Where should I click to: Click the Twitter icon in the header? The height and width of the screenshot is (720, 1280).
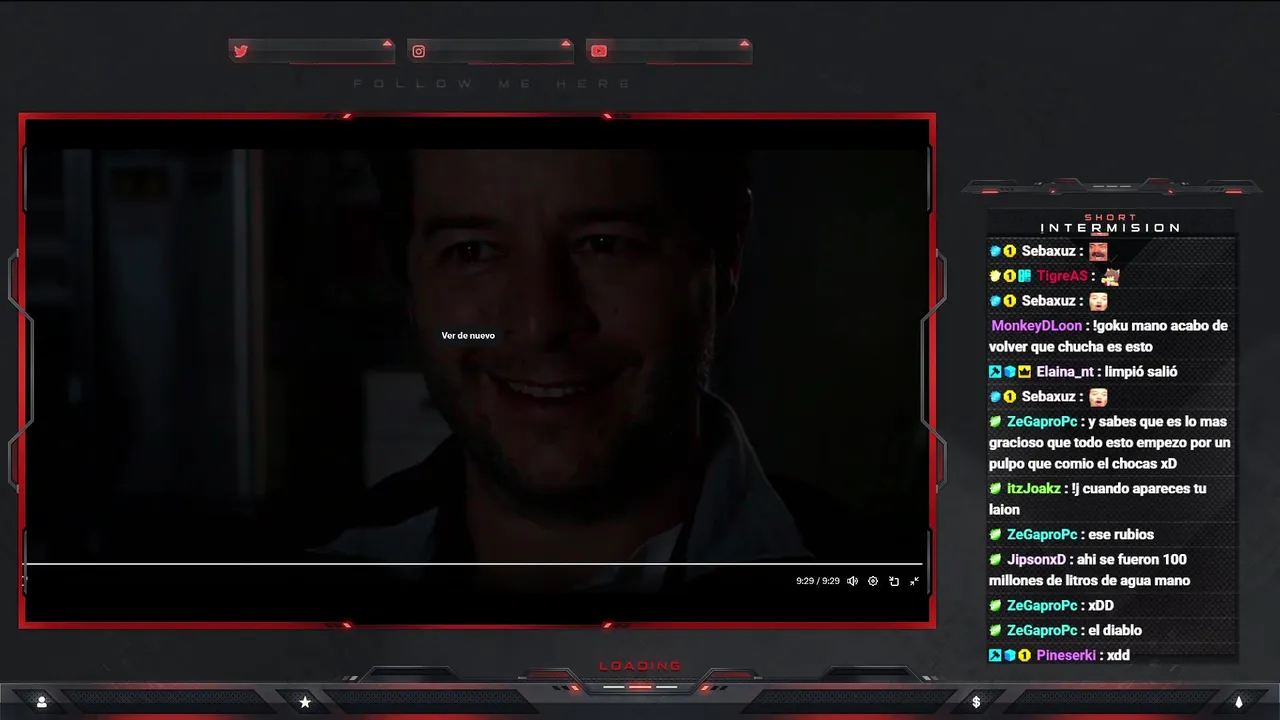[x=240, y=51]
